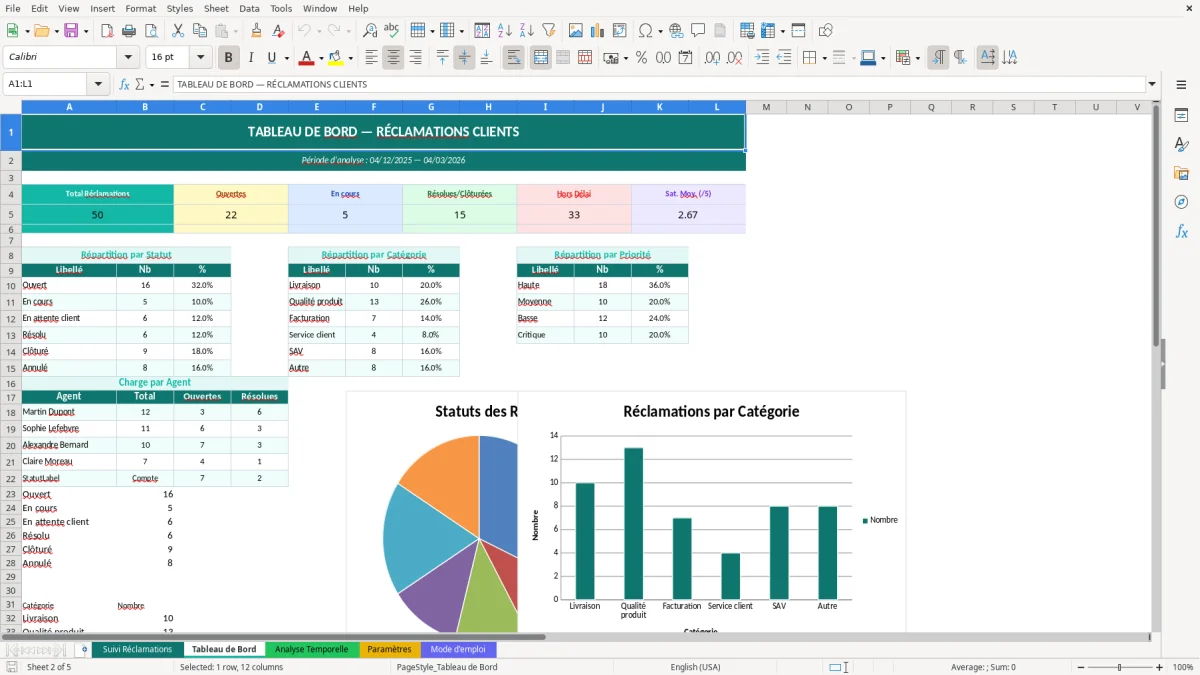The height and width of the screenshot is (675, 1200).
Task: Click into the formula input line
Action: tap(658, 84)
